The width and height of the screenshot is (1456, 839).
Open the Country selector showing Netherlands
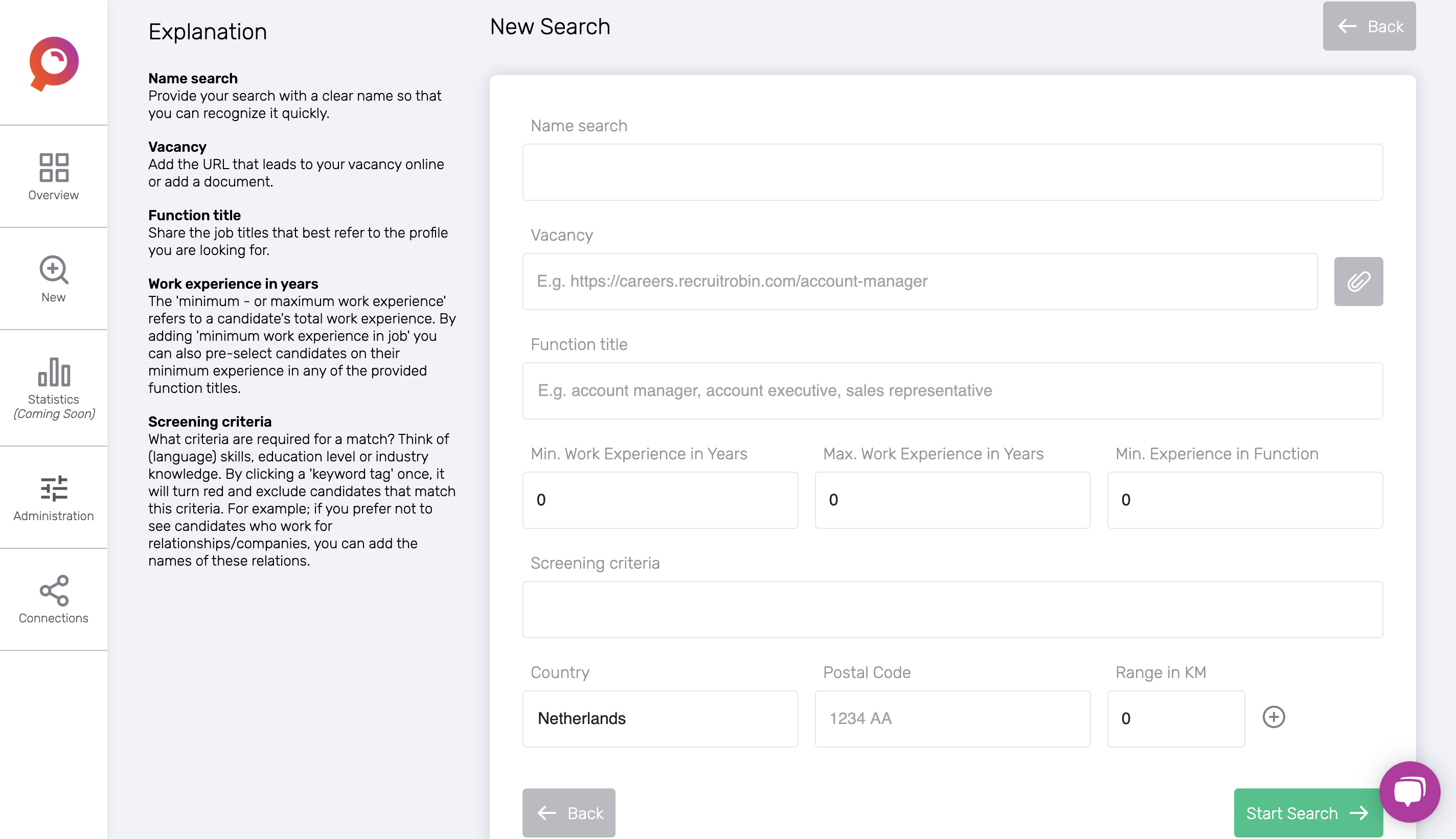point(659,718)
